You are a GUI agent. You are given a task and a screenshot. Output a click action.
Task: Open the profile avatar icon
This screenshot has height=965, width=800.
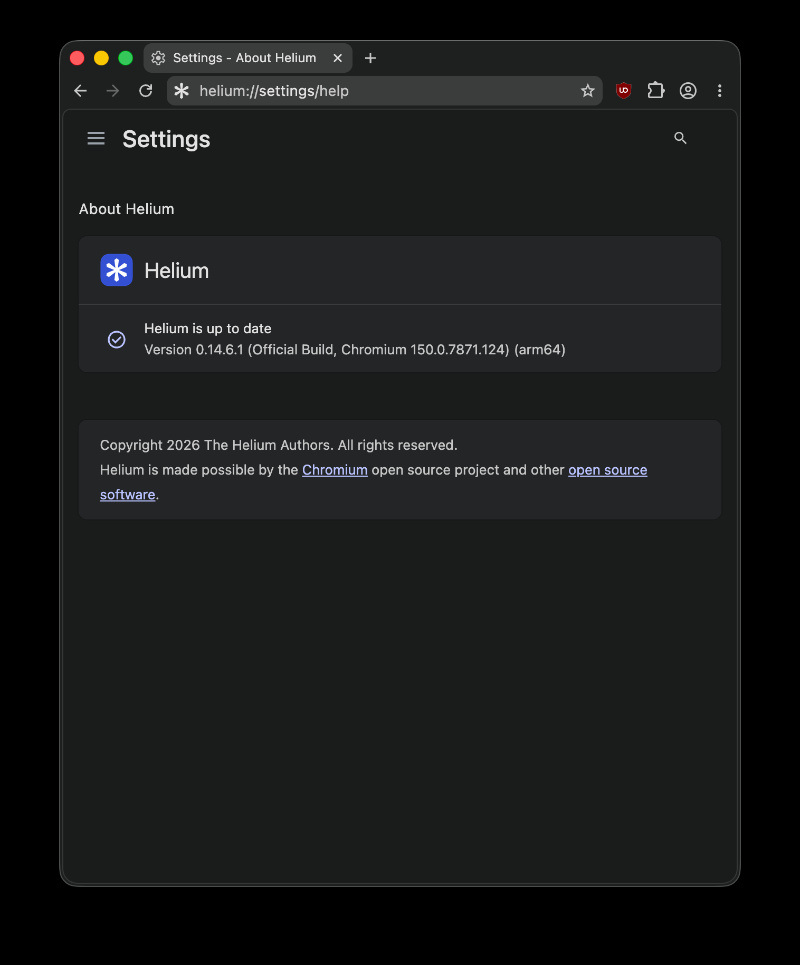(x=687, y=90)
